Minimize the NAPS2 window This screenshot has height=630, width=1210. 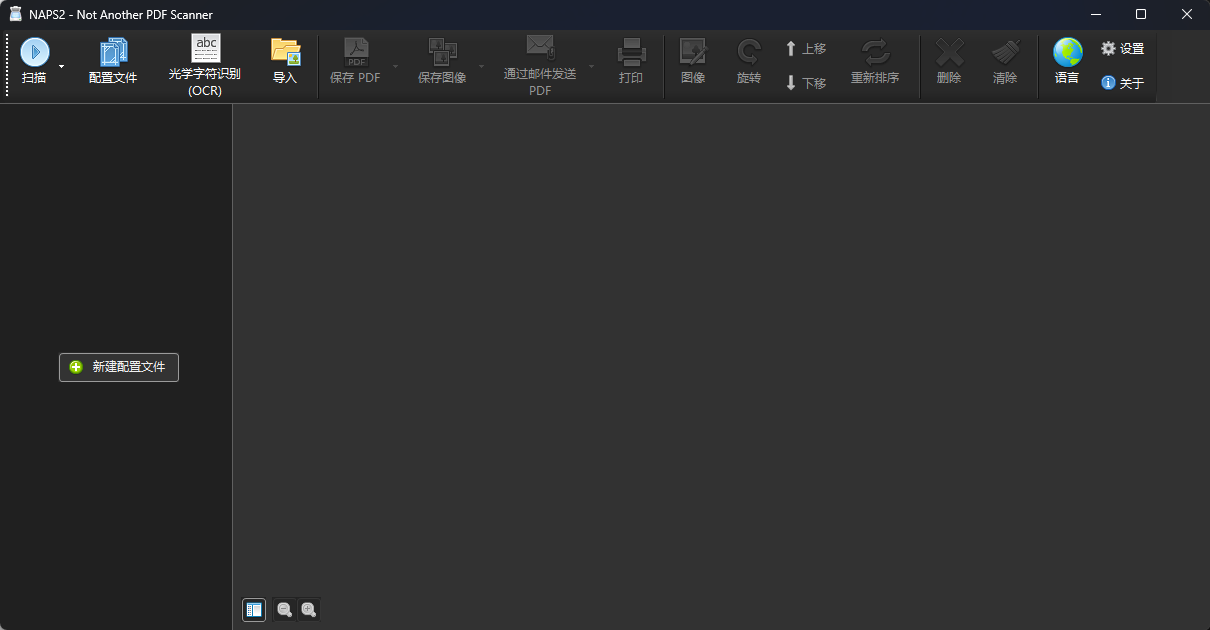tap(1096, 14)
